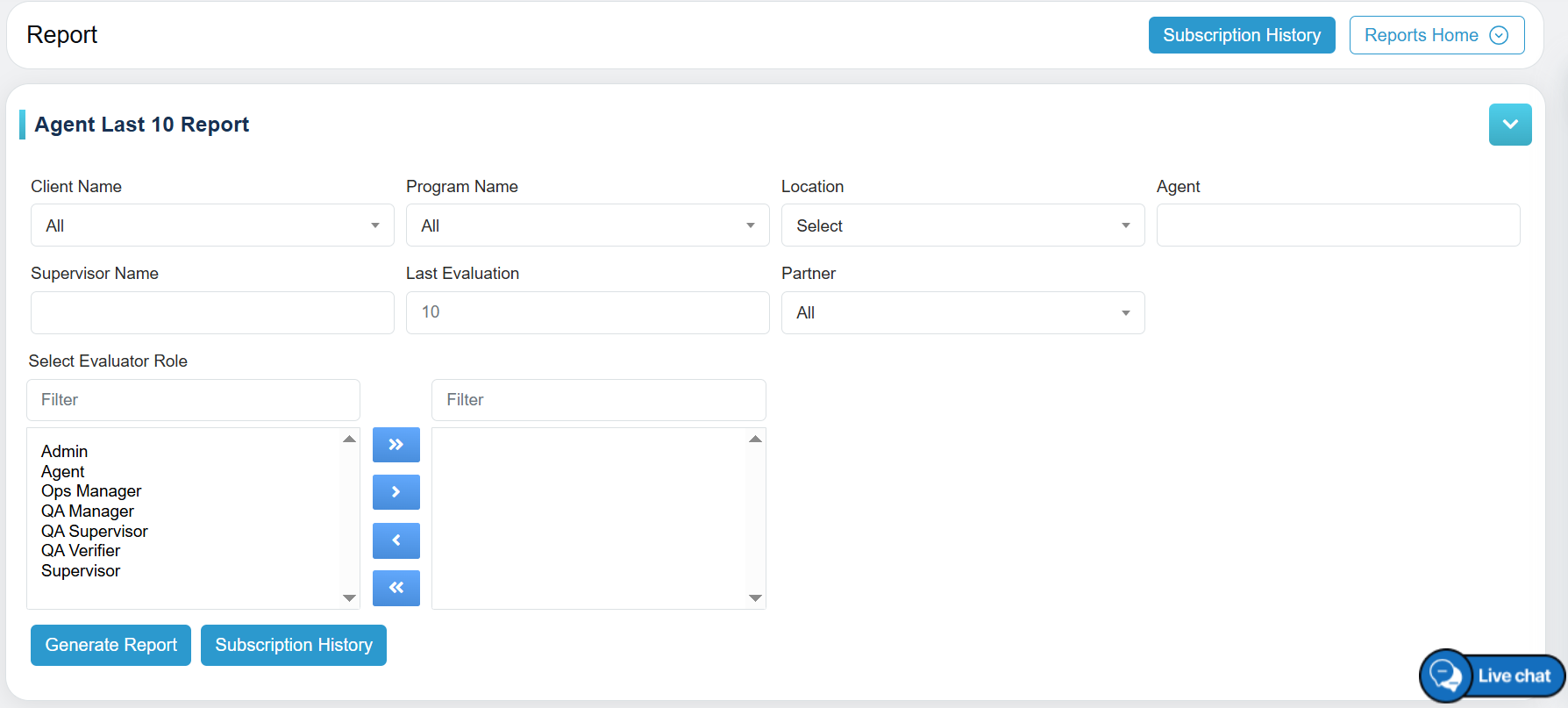Click the move selected left arrow button

(x=396, y=540)
